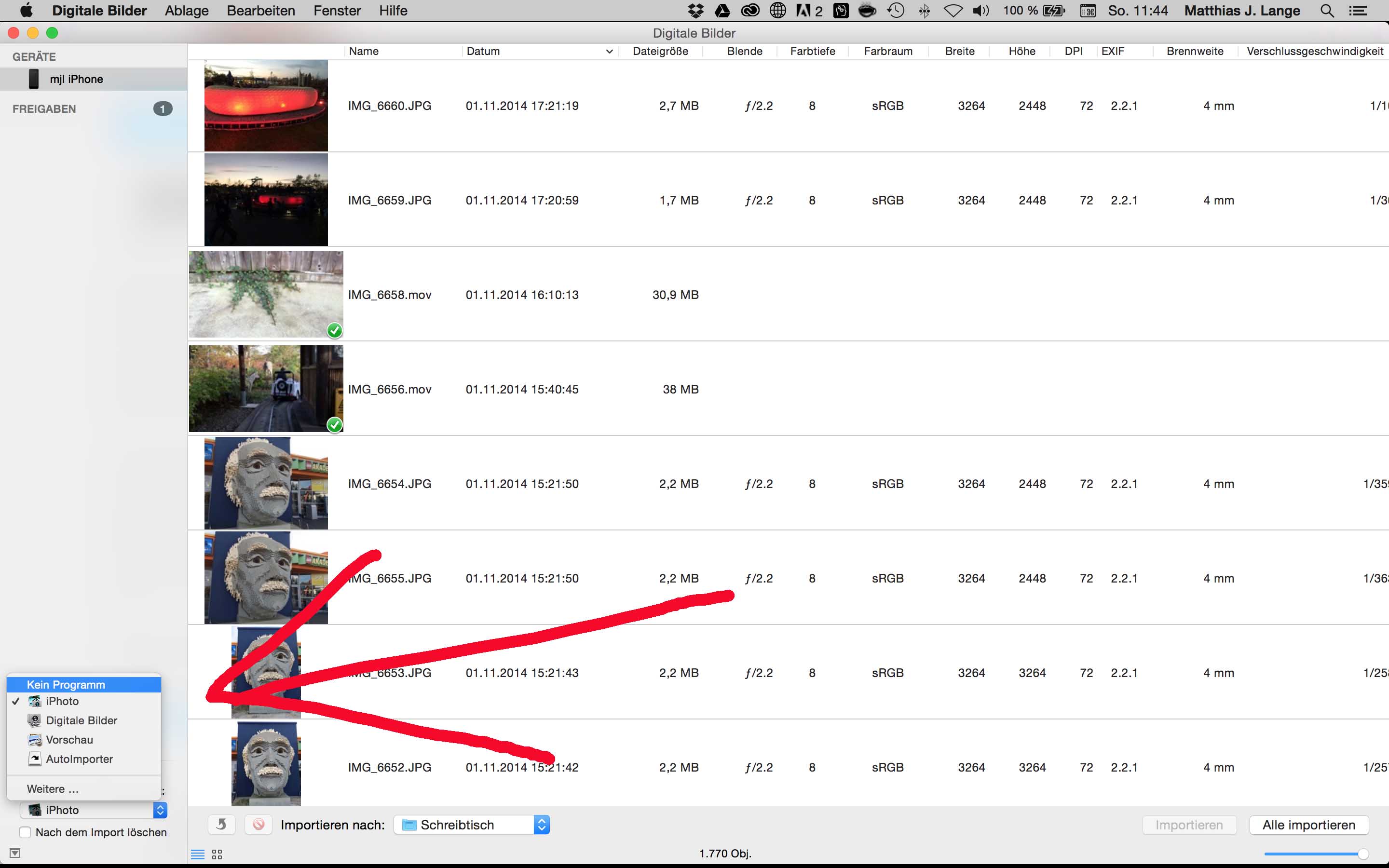Image resolution: width=1389 pixels, height=868 pixels.
Task: Open the Ablage menu
Action: pos(187,11)
